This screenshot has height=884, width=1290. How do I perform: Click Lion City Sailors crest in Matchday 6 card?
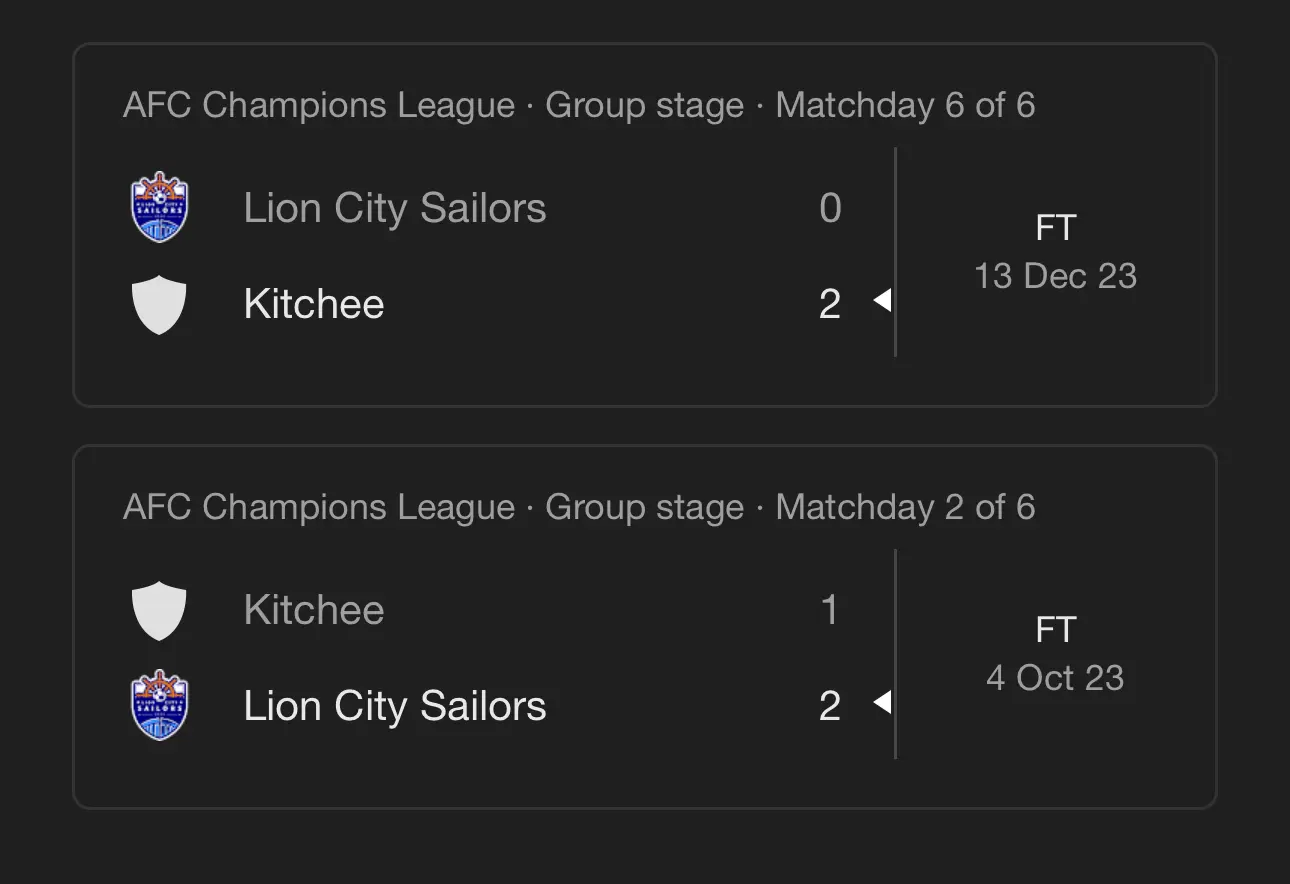[x=160, y=208]
